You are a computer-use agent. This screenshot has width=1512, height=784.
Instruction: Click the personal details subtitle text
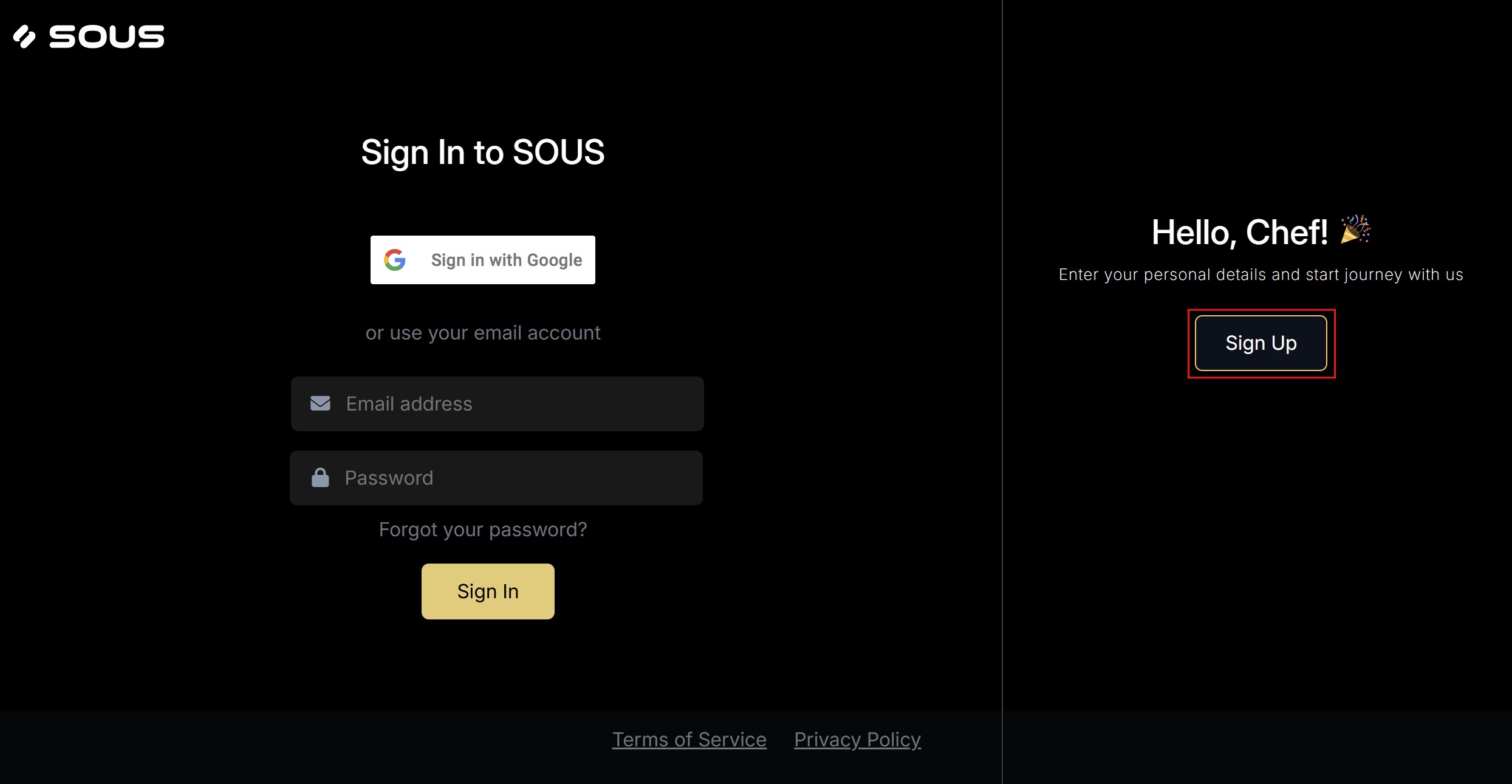point(1261,274)
